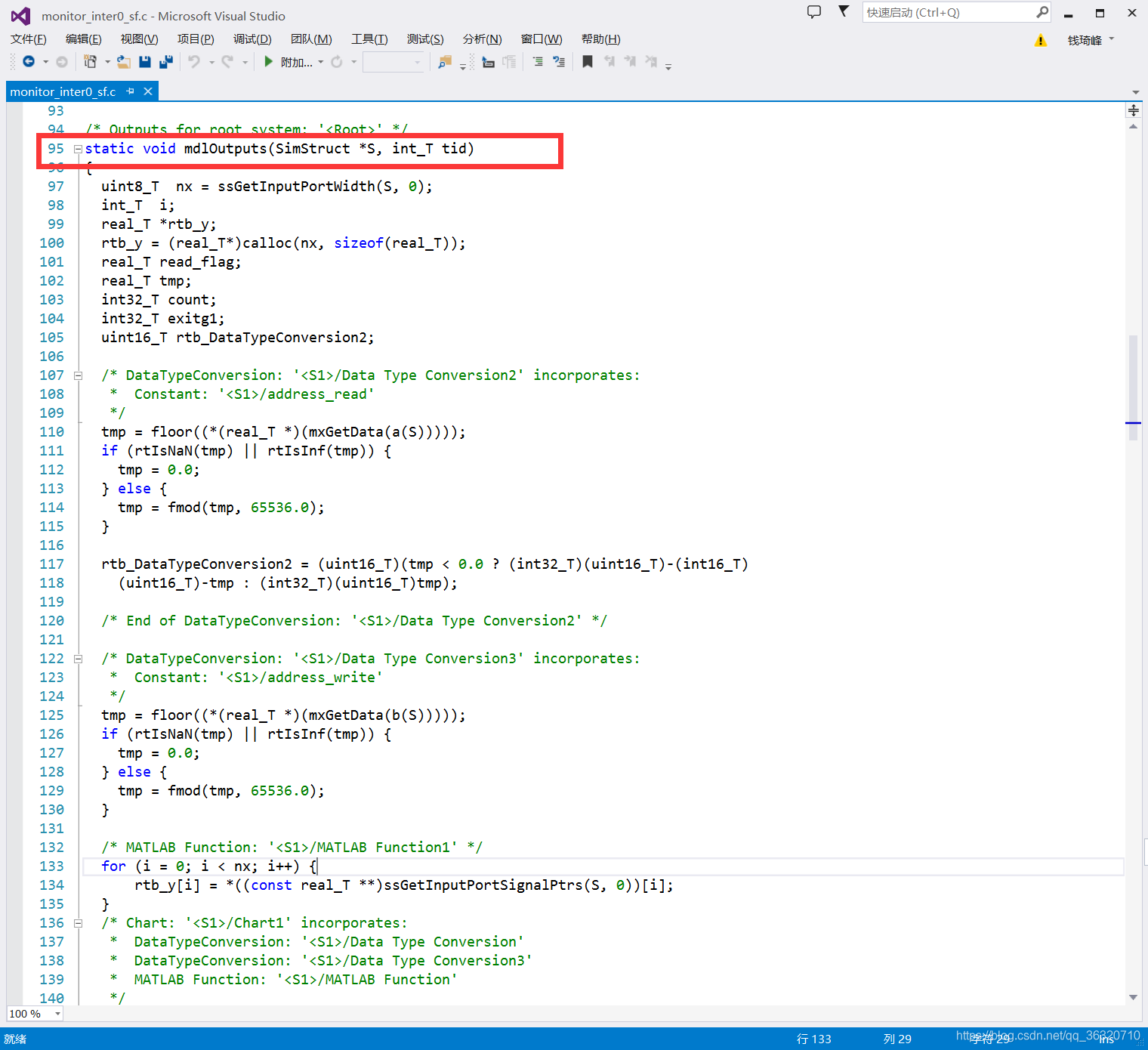
Task: Open the Find in Files icon
Action: pos(445,62)
